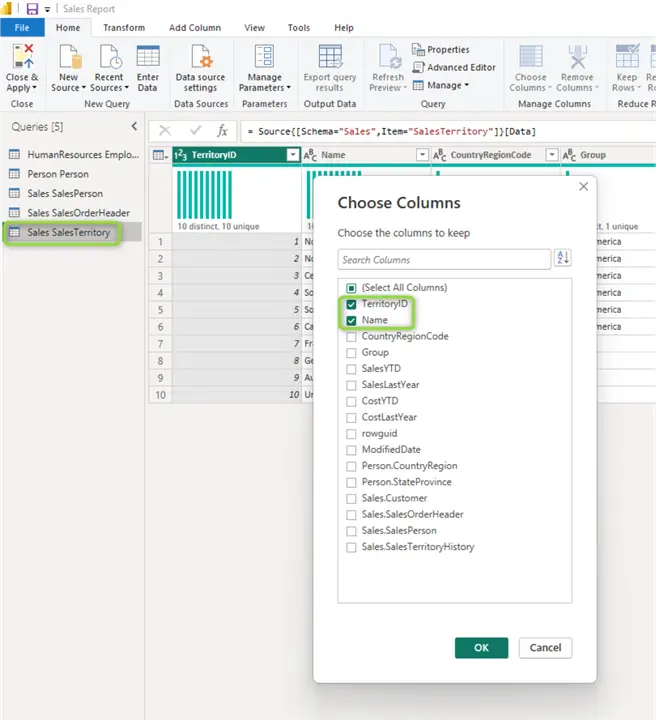This screenshot has height=720, width=656.
Task: Select the Sales SalesPerson query
Action: pos(73,193)
